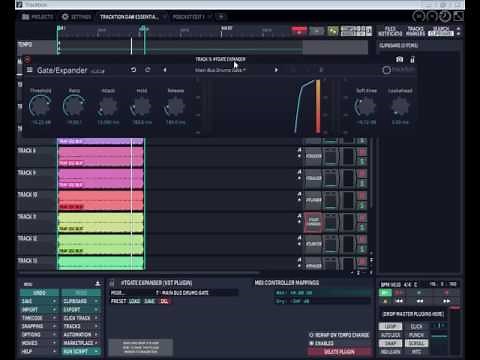This screenshot has width=480, height=360.
Task: Delete preset with Del button
Action: 164,301
